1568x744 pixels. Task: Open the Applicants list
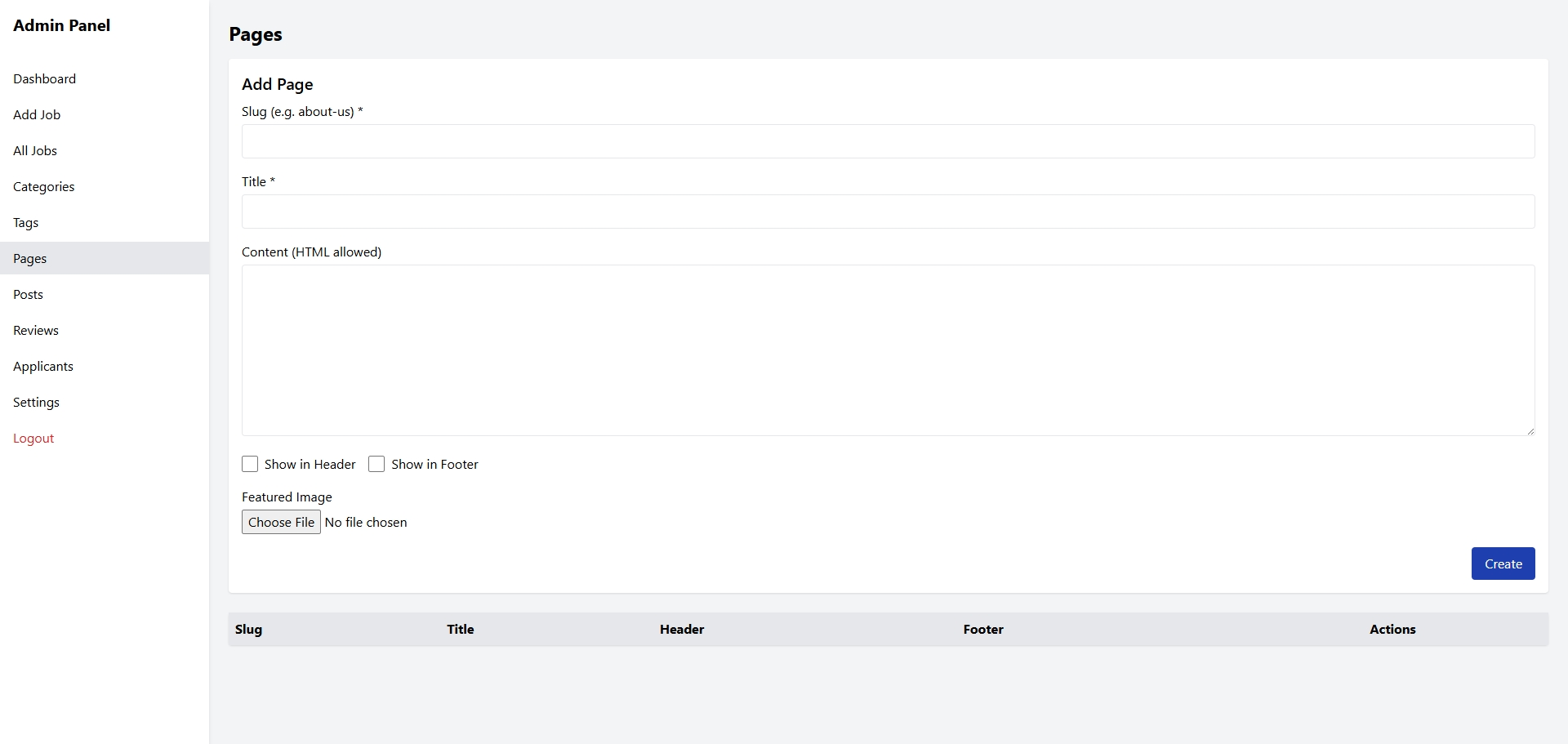pos(43,366)
